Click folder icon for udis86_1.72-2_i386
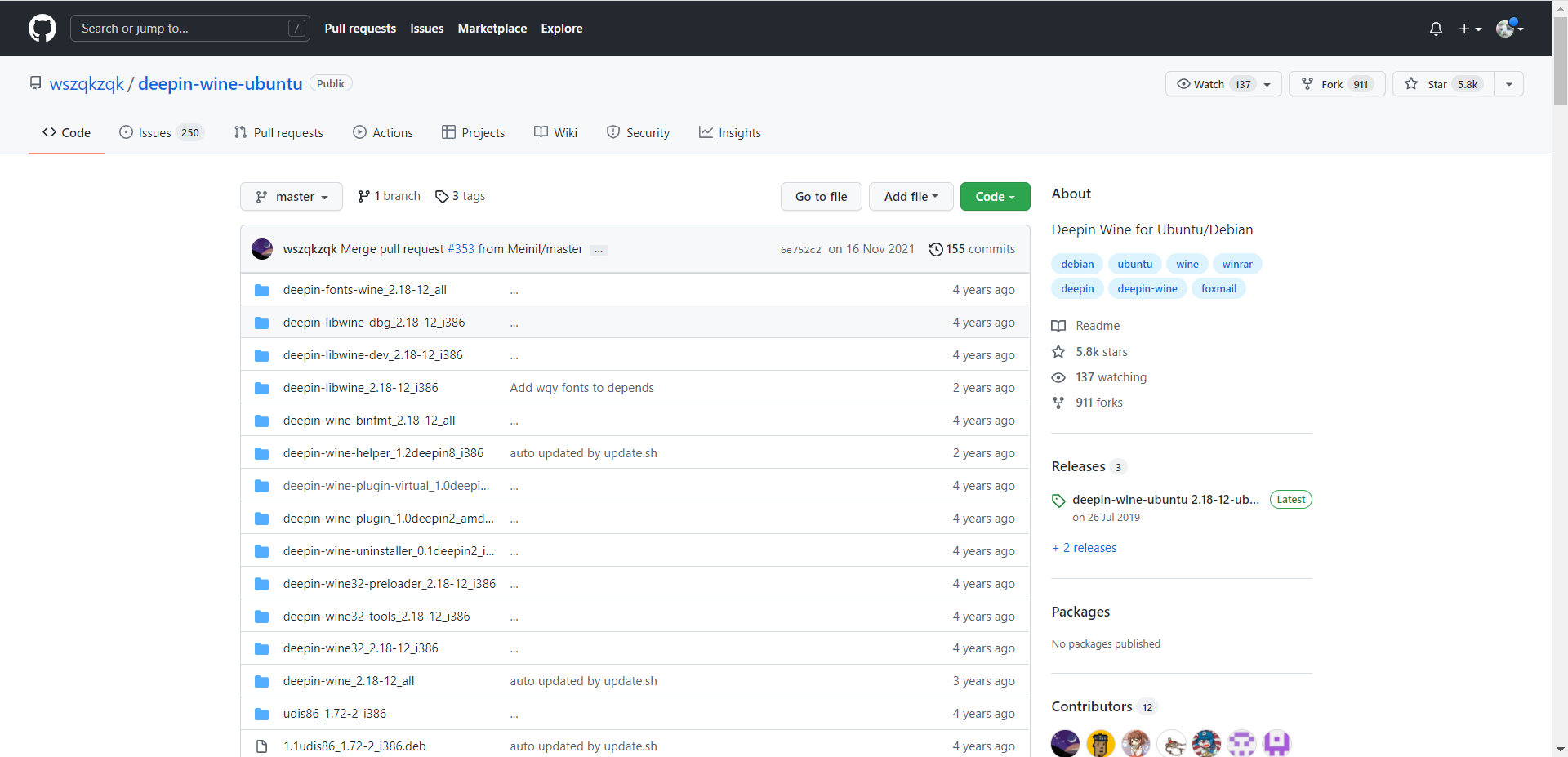1568x757 pixels. [x=261, y=714]
